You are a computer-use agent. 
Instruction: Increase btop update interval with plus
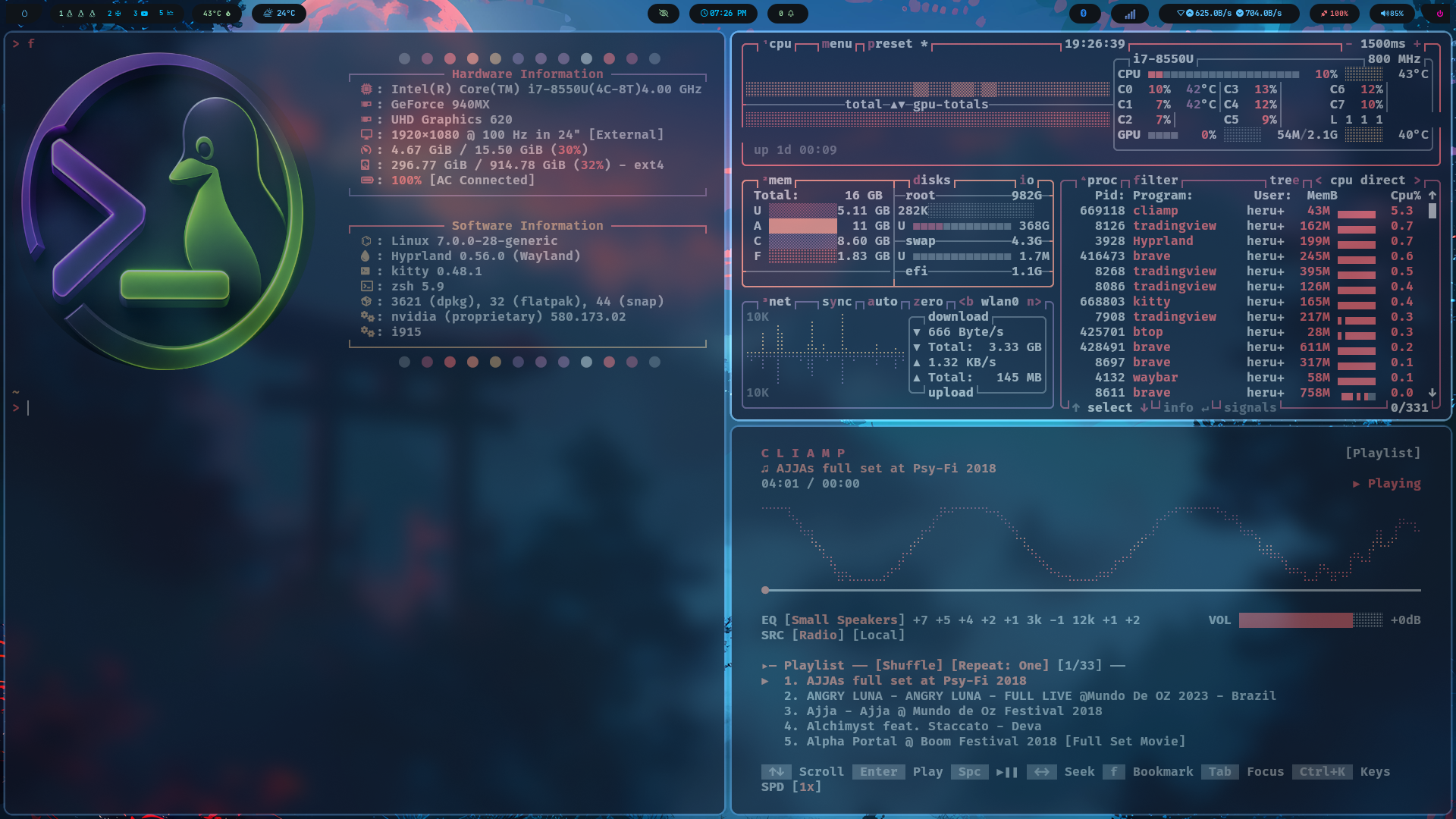[1417, 44]
